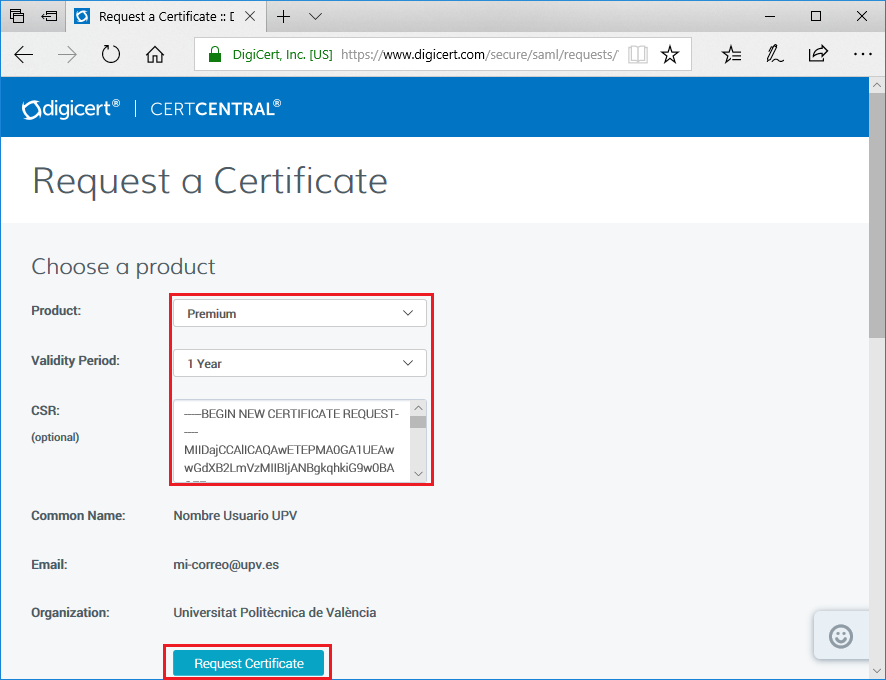
Task: Click inside the CSR text area
Action: click(290, 440)
